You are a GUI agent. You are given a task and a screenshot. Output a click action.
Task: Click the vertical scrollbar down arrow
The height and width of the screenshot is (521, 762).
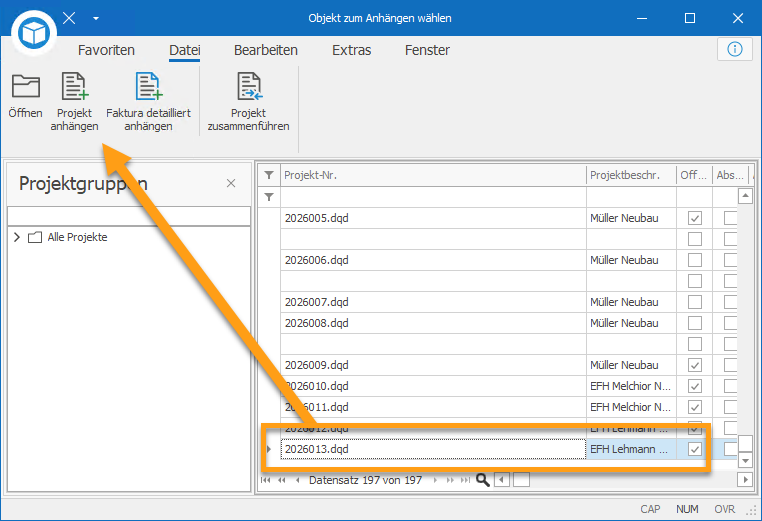click(x=745, y=459)
